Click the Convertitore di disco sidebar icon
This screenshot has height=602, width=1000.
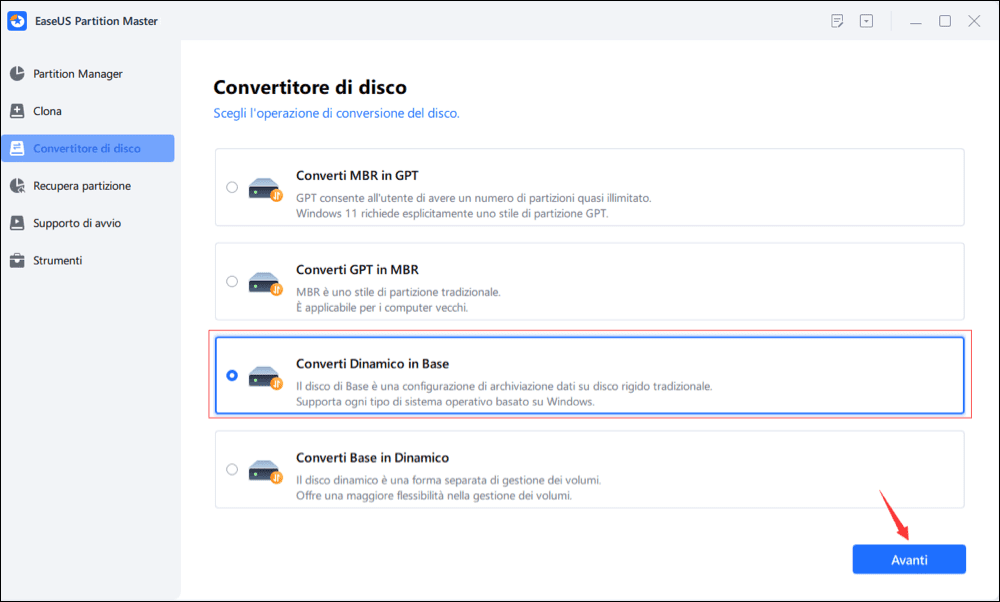pyautogui.click(x=17, y=149)
